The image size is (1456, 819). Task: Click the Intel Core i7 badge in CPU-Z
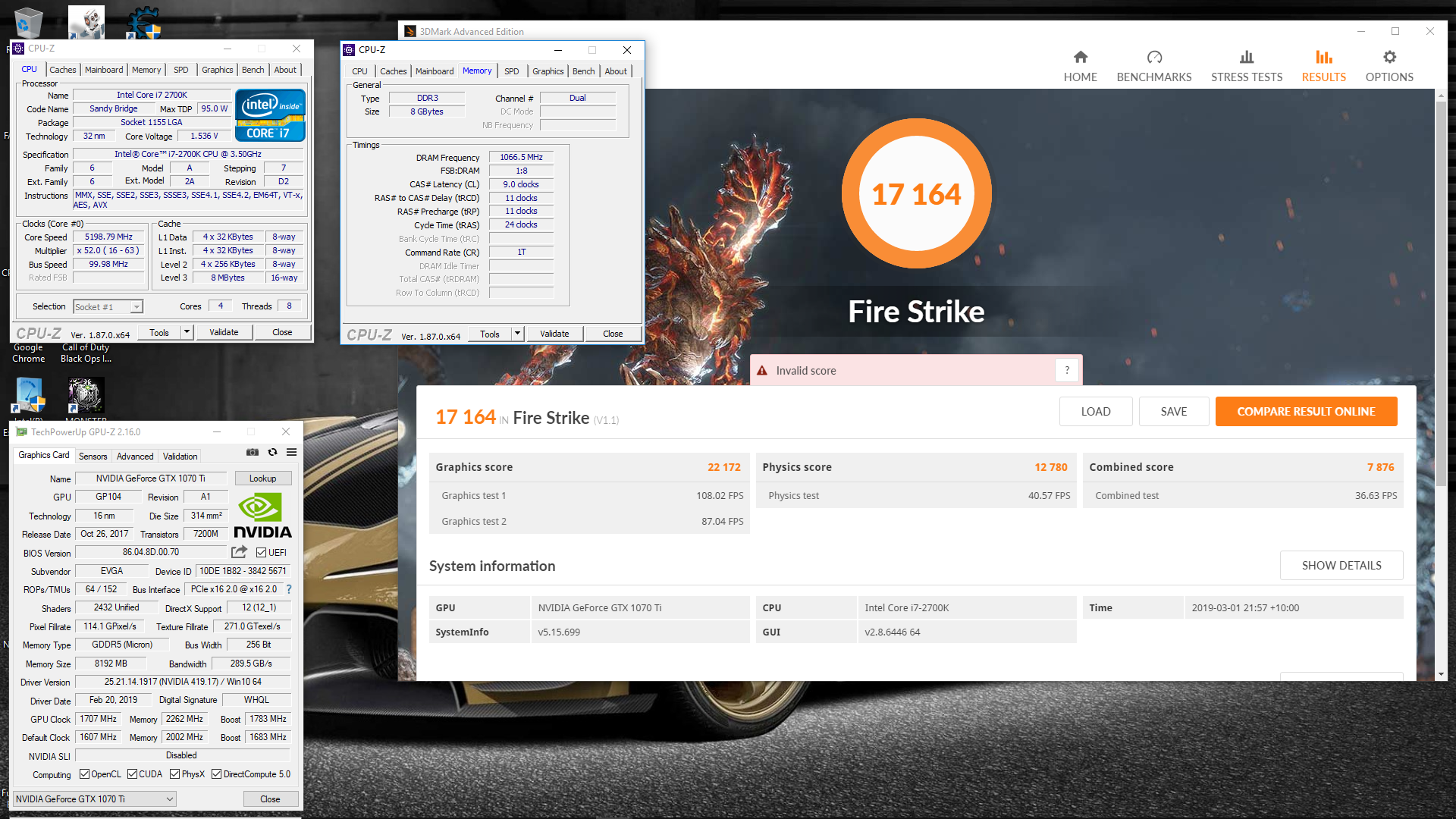pyautogui.click(x=270, y=115)
